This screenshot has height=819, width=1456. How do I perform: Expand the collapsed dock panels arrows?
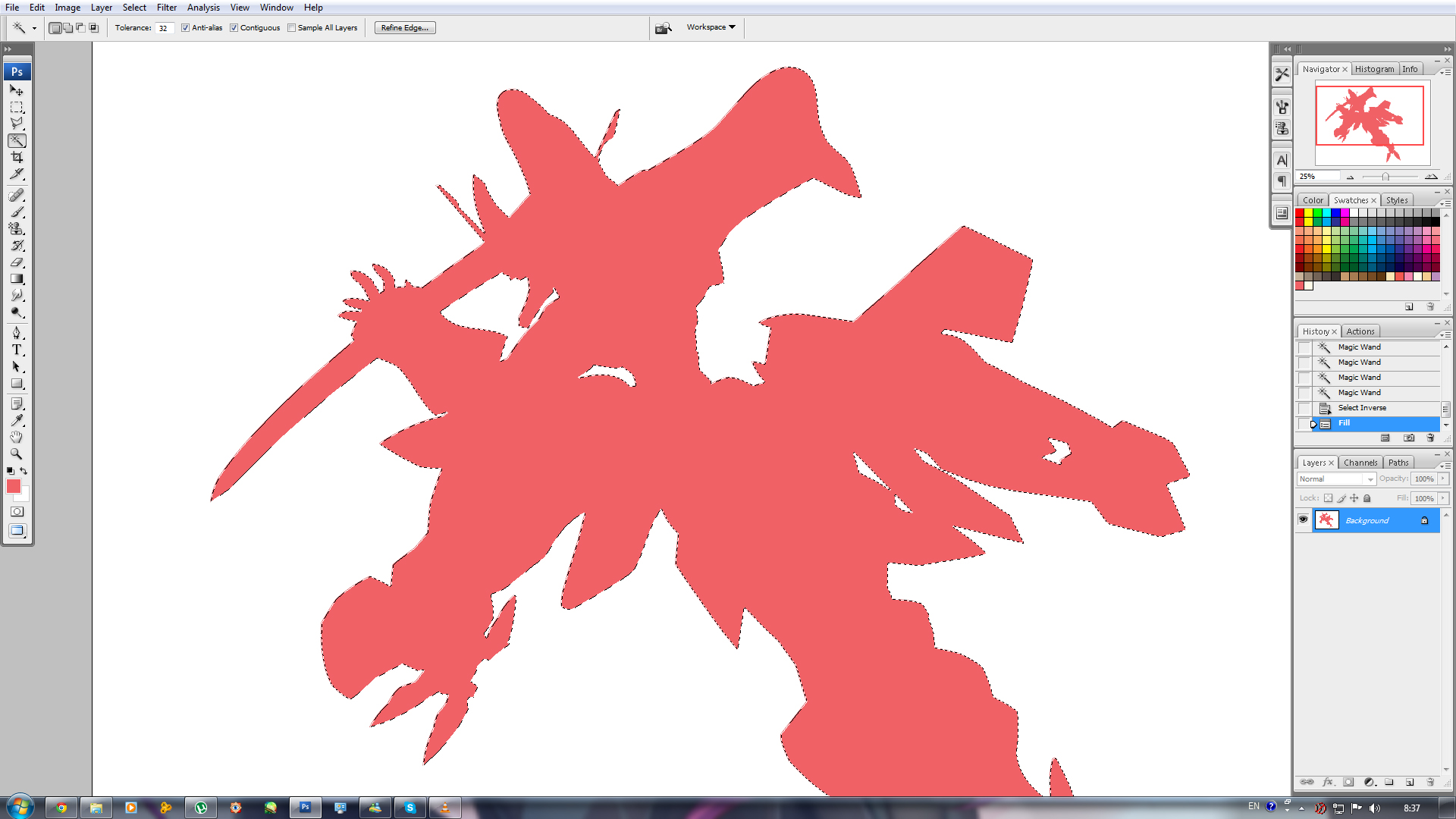tap(1288, 49)
